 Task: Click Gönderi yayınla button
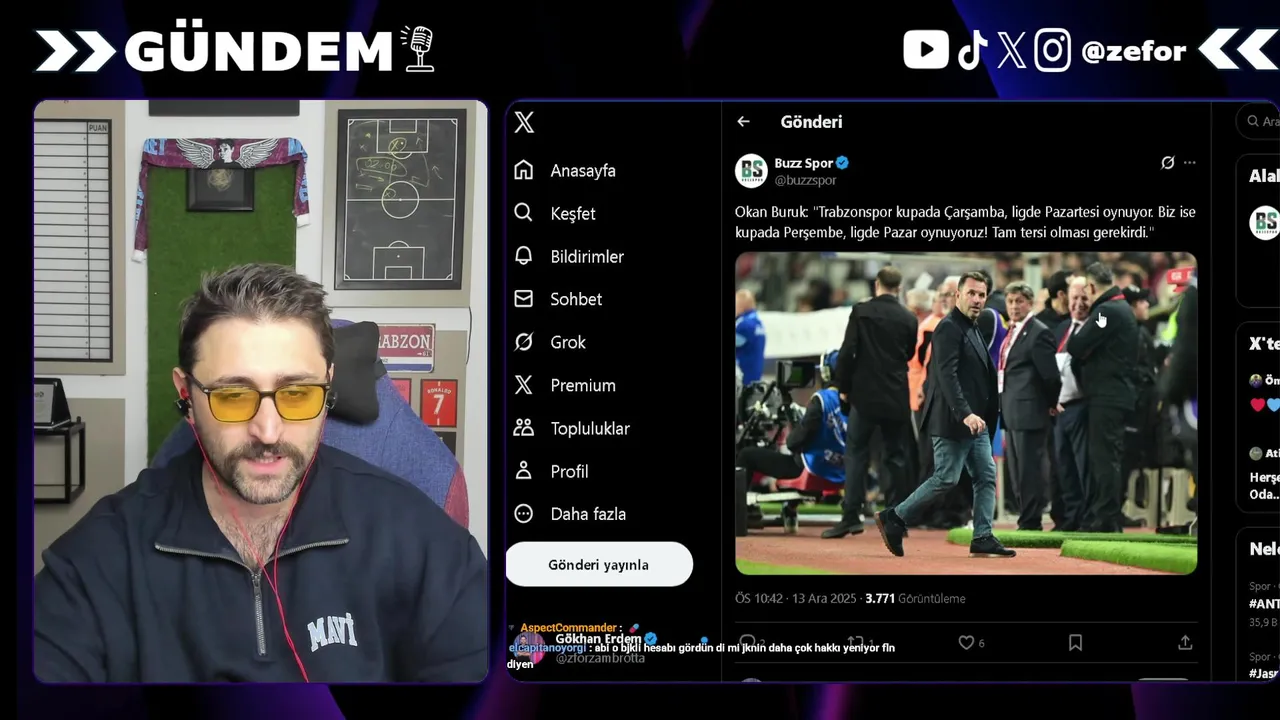(599, 565)
